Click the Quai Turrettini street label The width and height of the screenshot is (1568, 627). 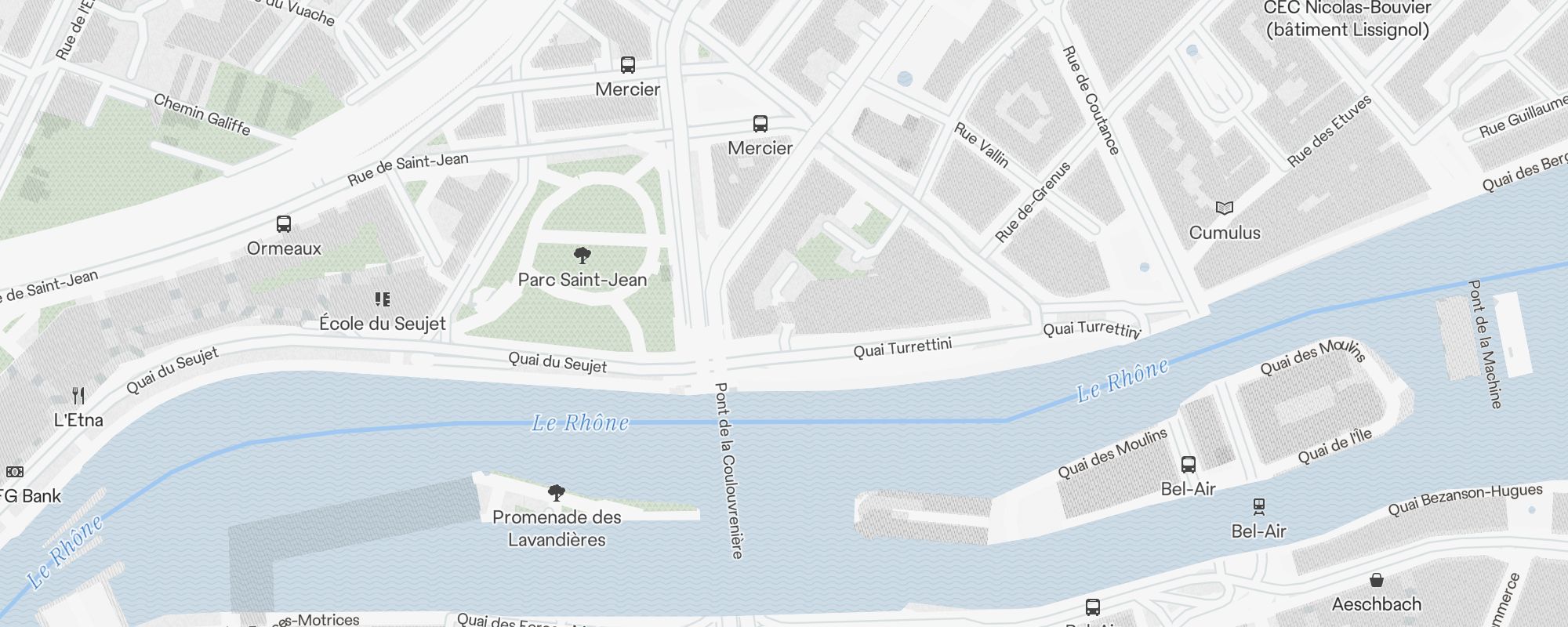tap(902, 347)
